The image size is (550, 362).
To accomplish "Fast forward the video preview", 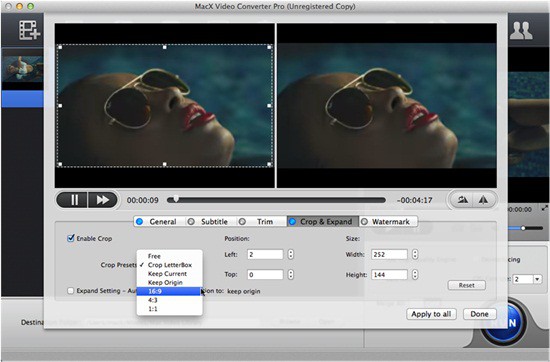I will pos(102,200).
